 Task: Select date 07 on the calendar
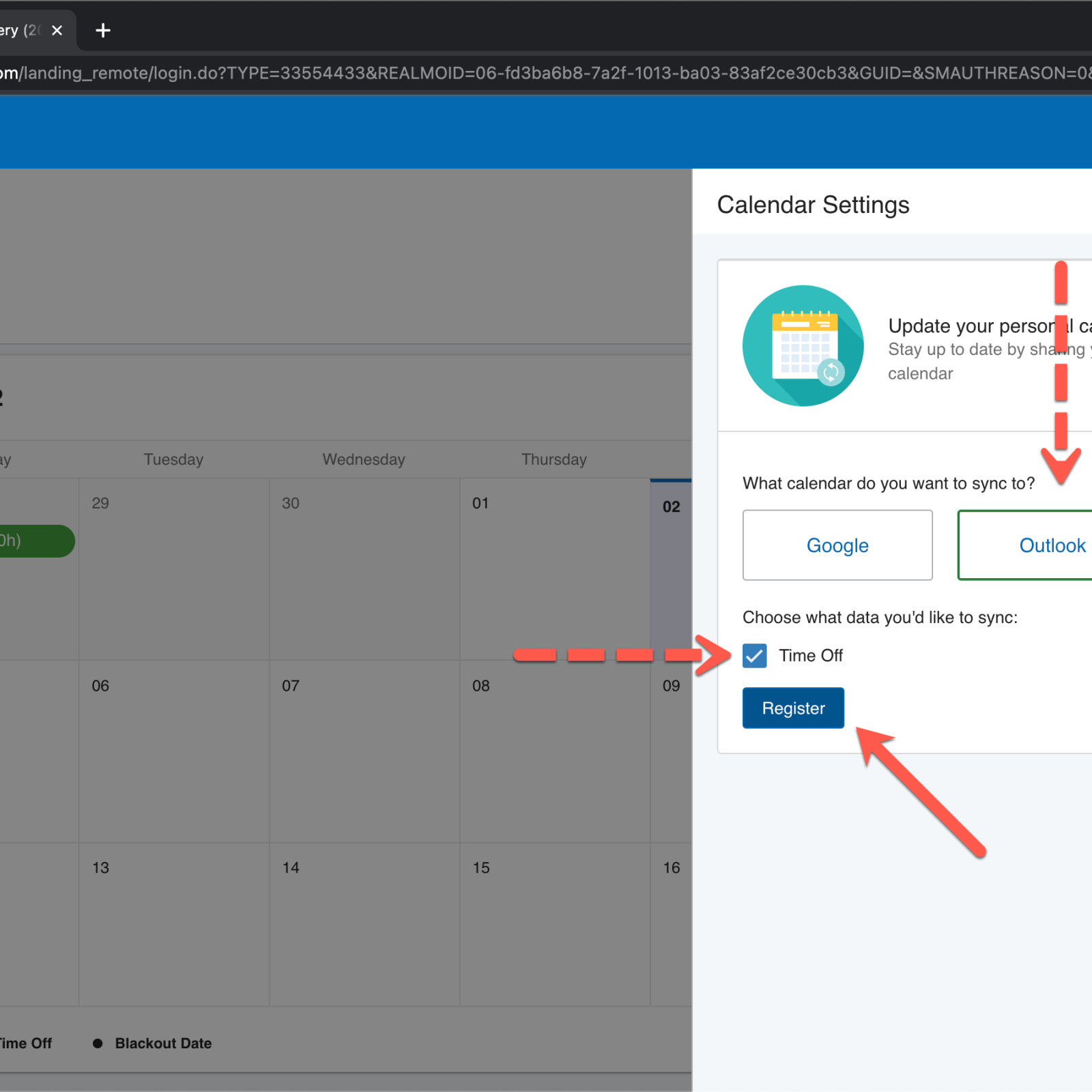pos(364,751)
